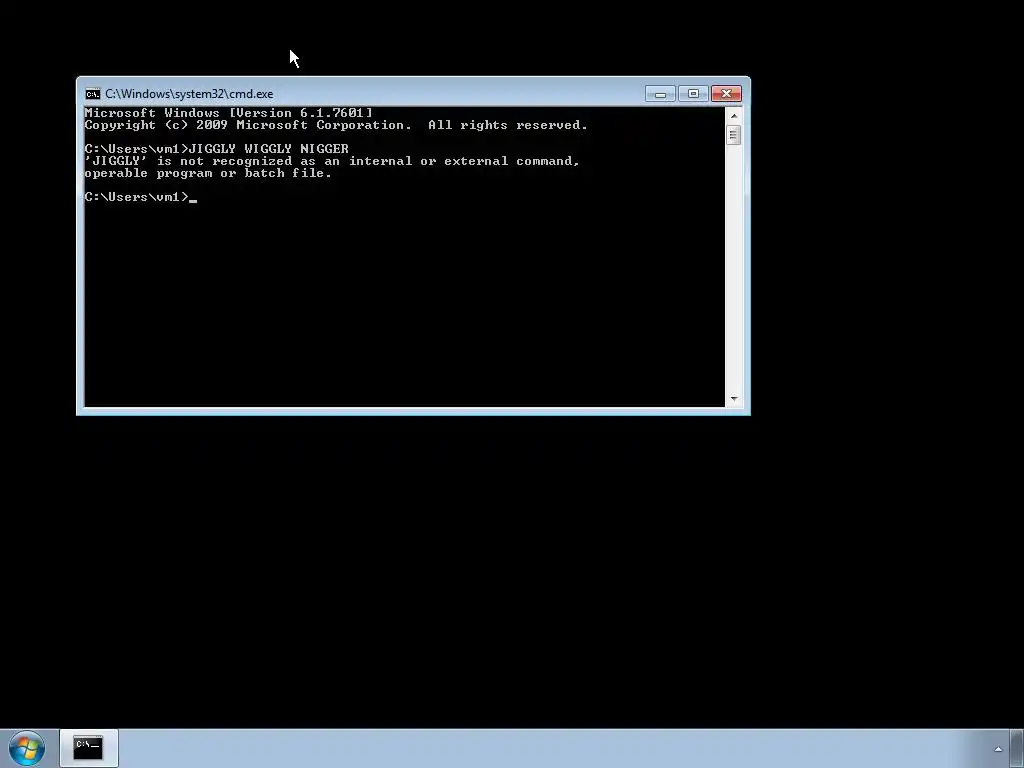The image size is (1024, 768).
Task: Click the scrollbar up arrow in cmd window
Action: coord(734,116)
